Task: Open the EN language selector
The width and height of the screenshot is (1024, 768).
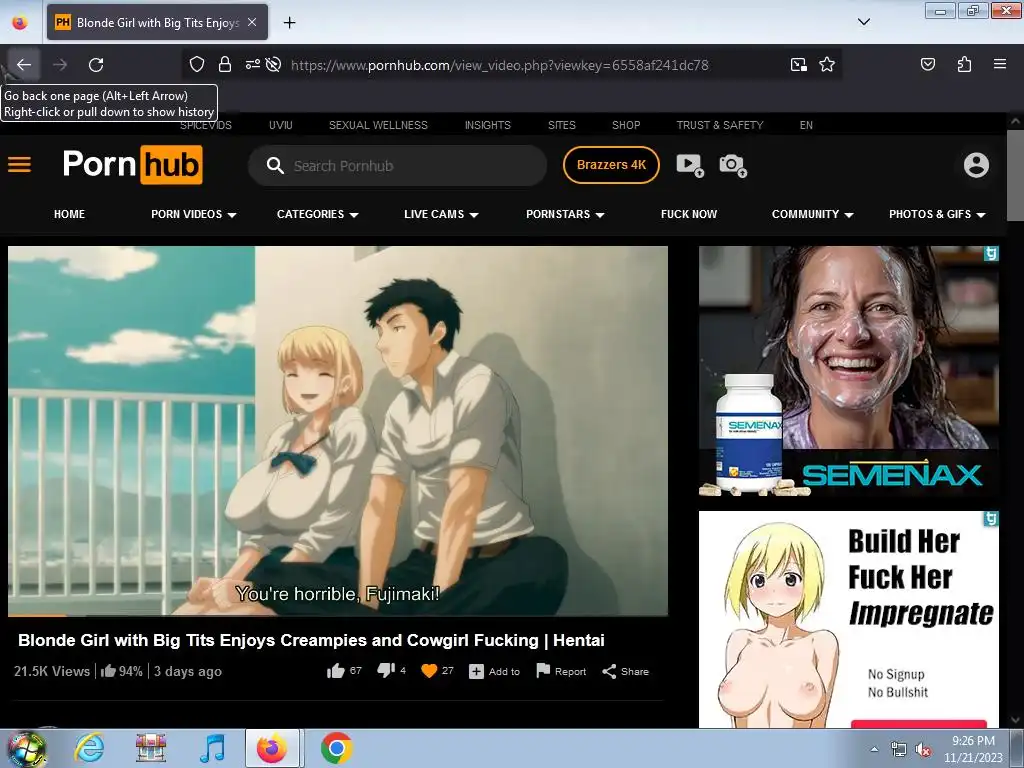Action: (806, 125)
